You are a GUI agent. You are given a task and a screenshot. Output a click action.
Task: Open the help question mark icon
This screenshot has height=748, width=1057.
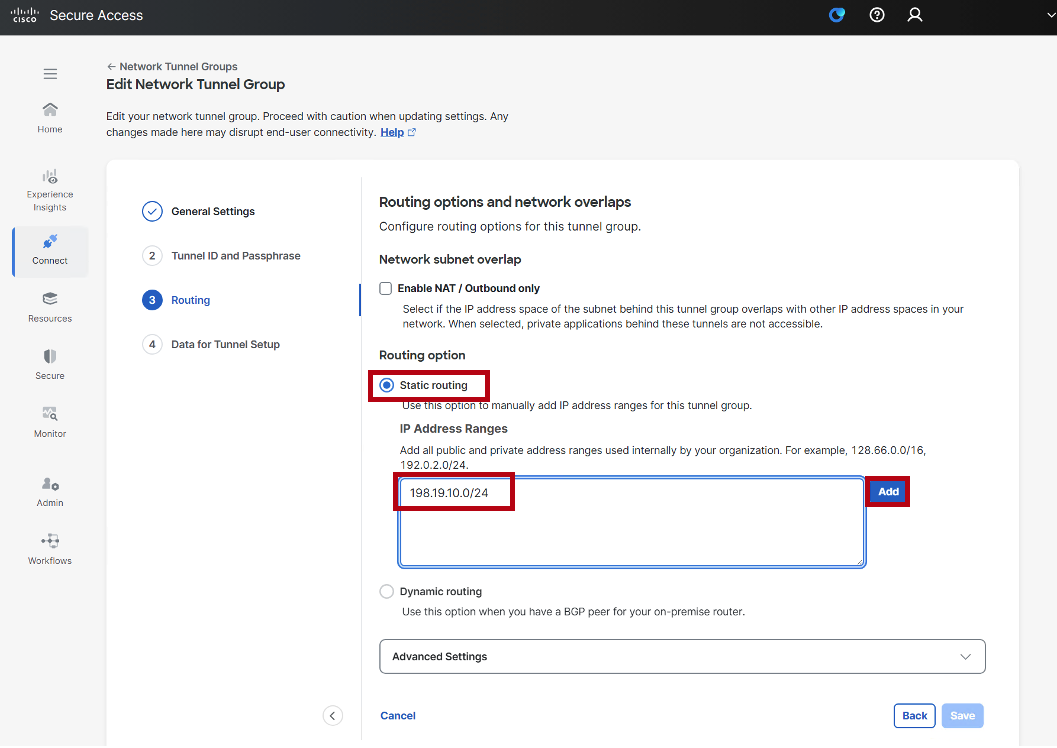click(x=877, y=15)
